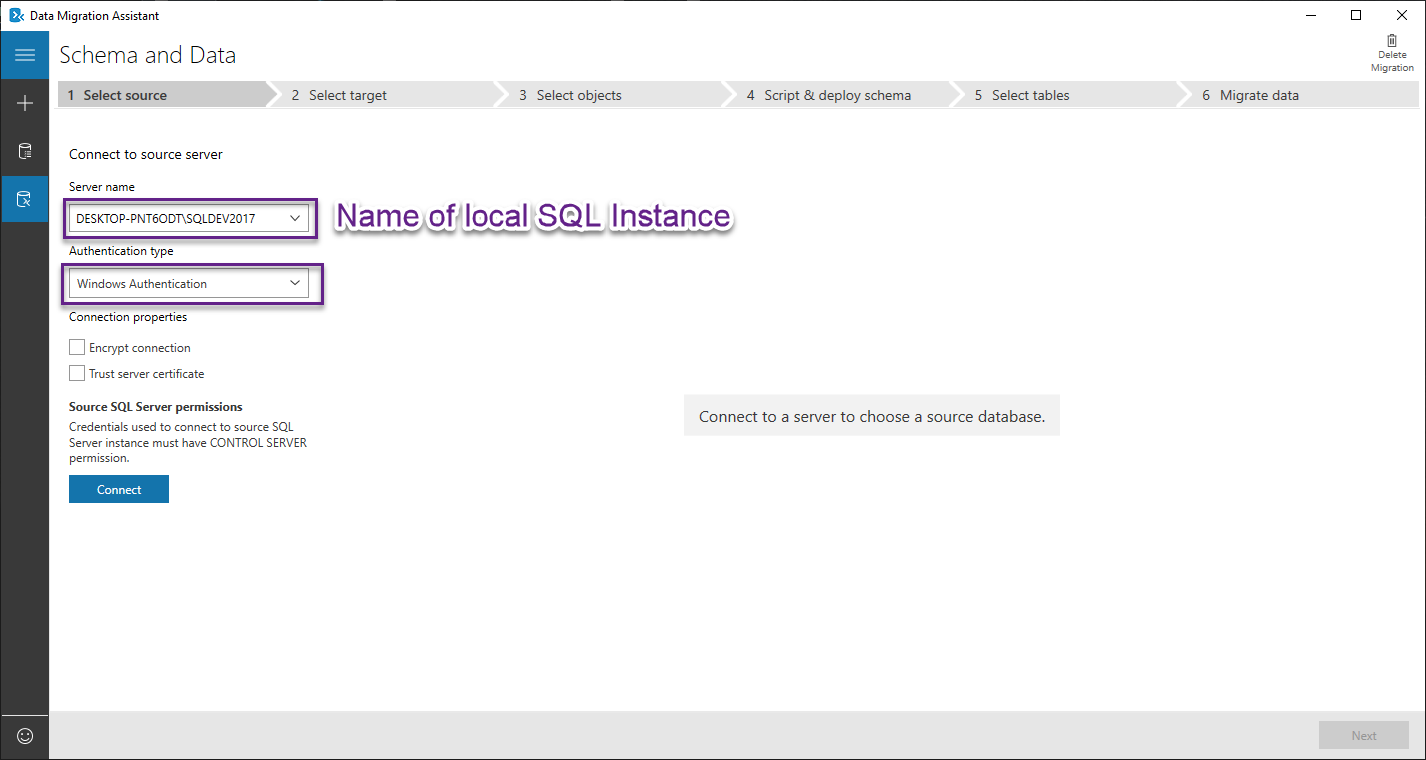Click the Authentication type label

pyautogui.click(x=121, y=251)
